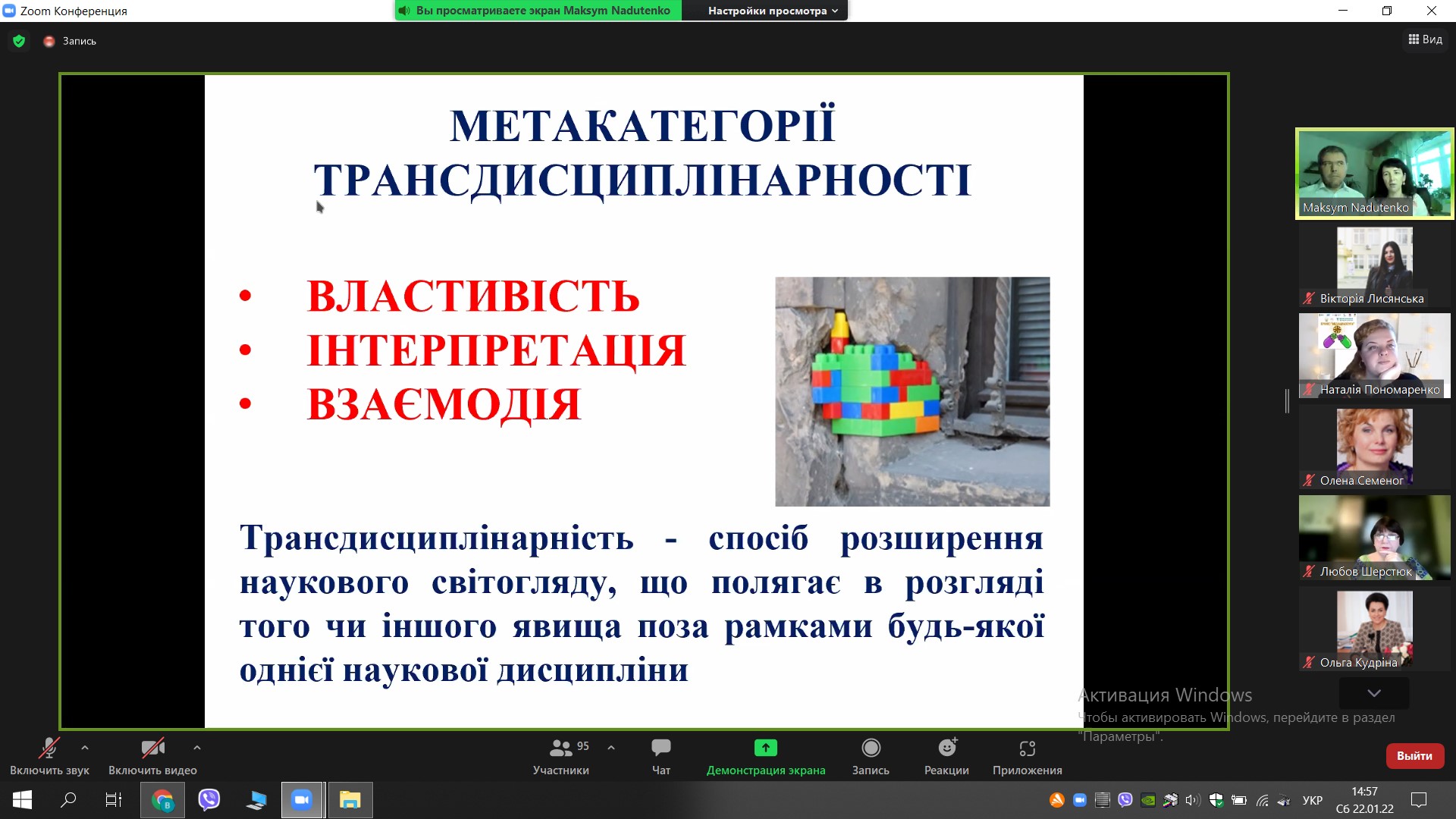
Task: Click the green encryption shield icon
Action: [19, 41]
